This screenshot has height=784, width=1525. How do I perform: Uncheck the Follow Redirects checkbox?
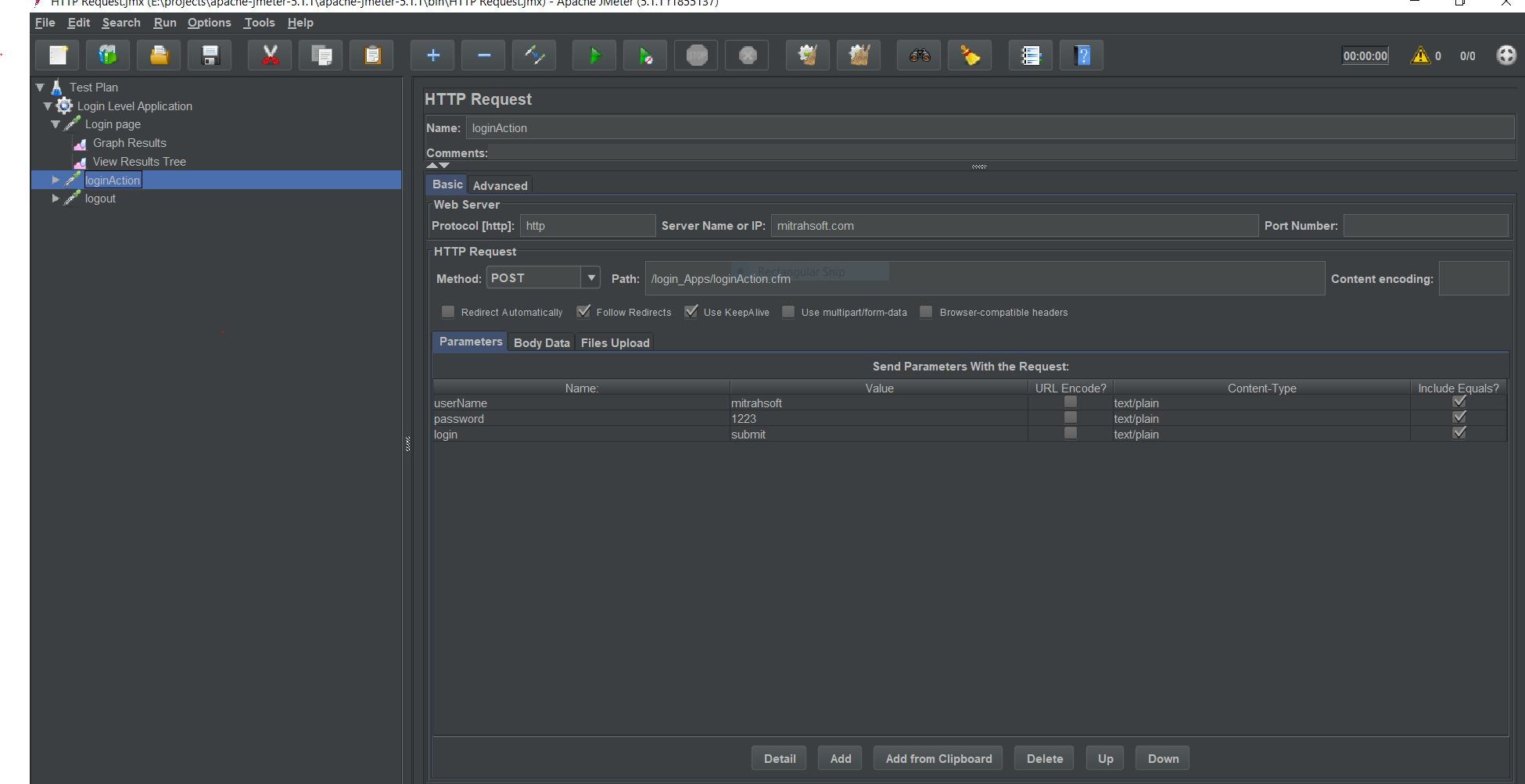[x=583, y=312]
